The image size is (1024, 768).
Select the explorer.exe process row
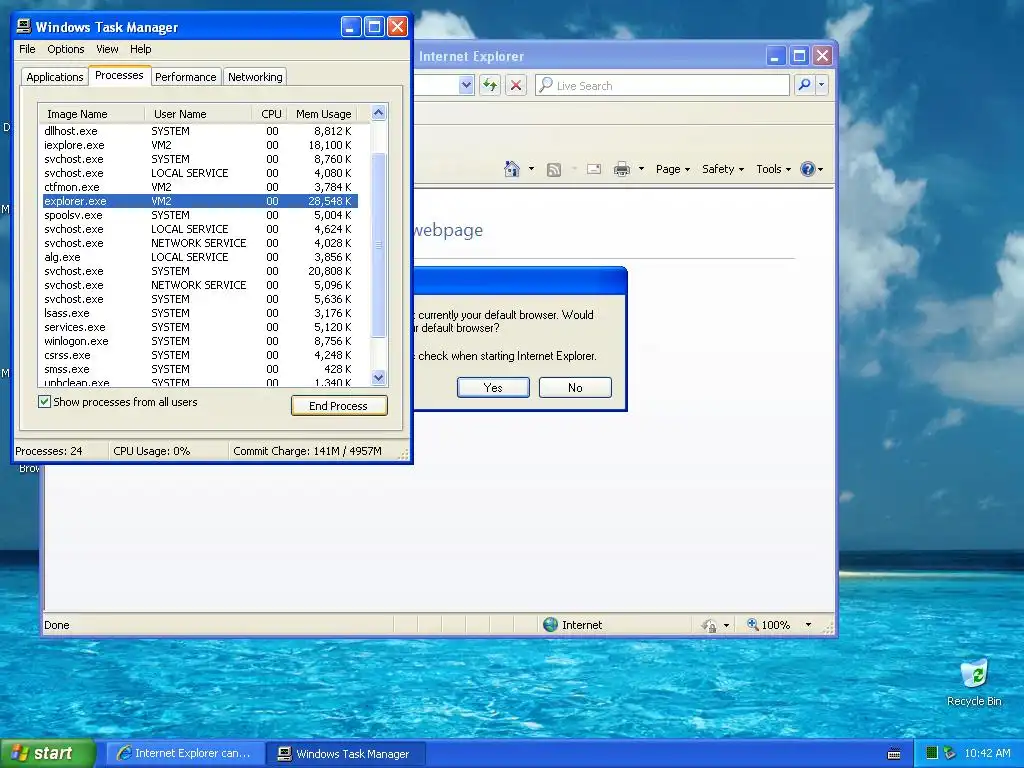[200, 201]
